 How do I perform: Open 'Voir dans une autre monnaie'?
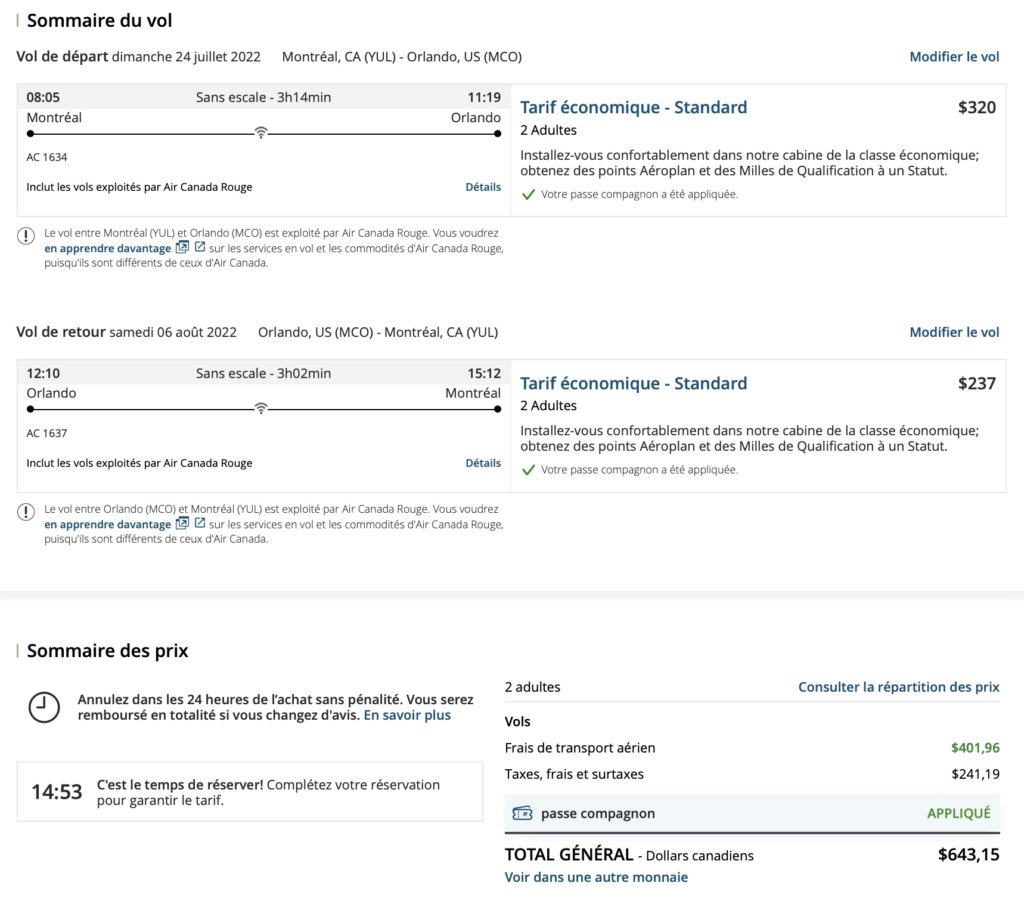[596, 877]
